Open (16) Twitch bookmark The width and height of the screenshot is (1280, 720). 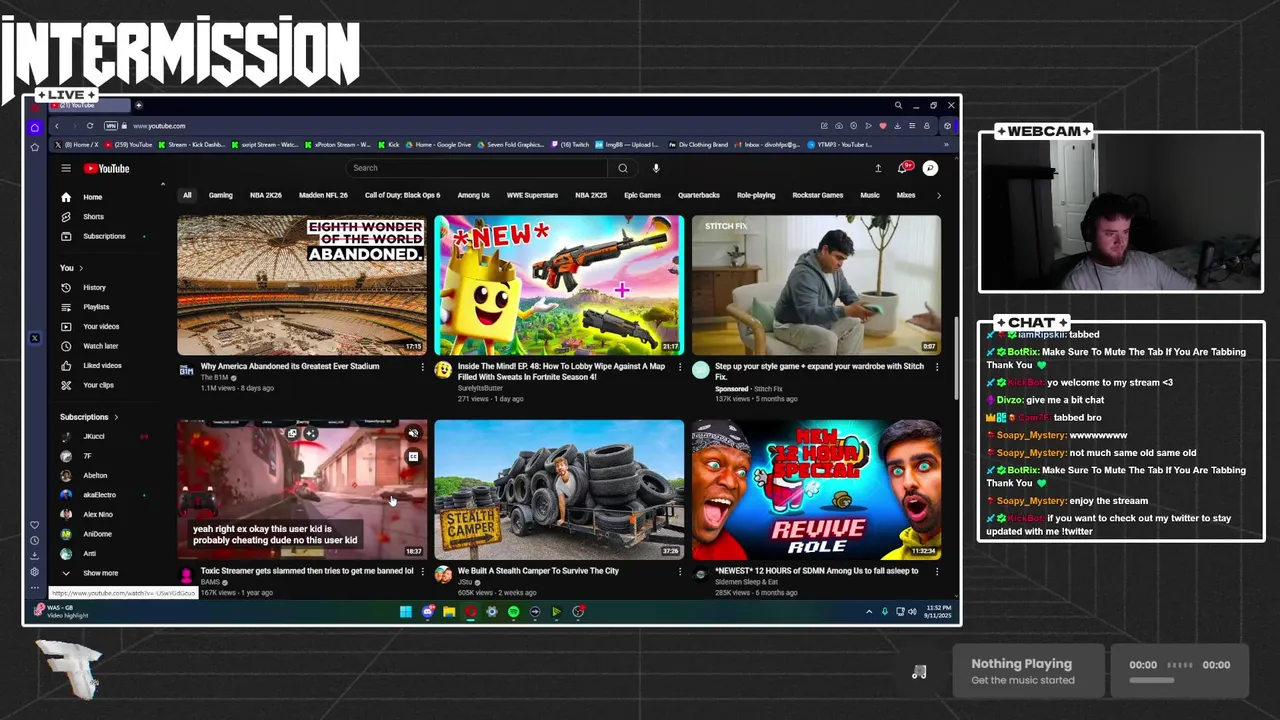(x=570, y=145)
